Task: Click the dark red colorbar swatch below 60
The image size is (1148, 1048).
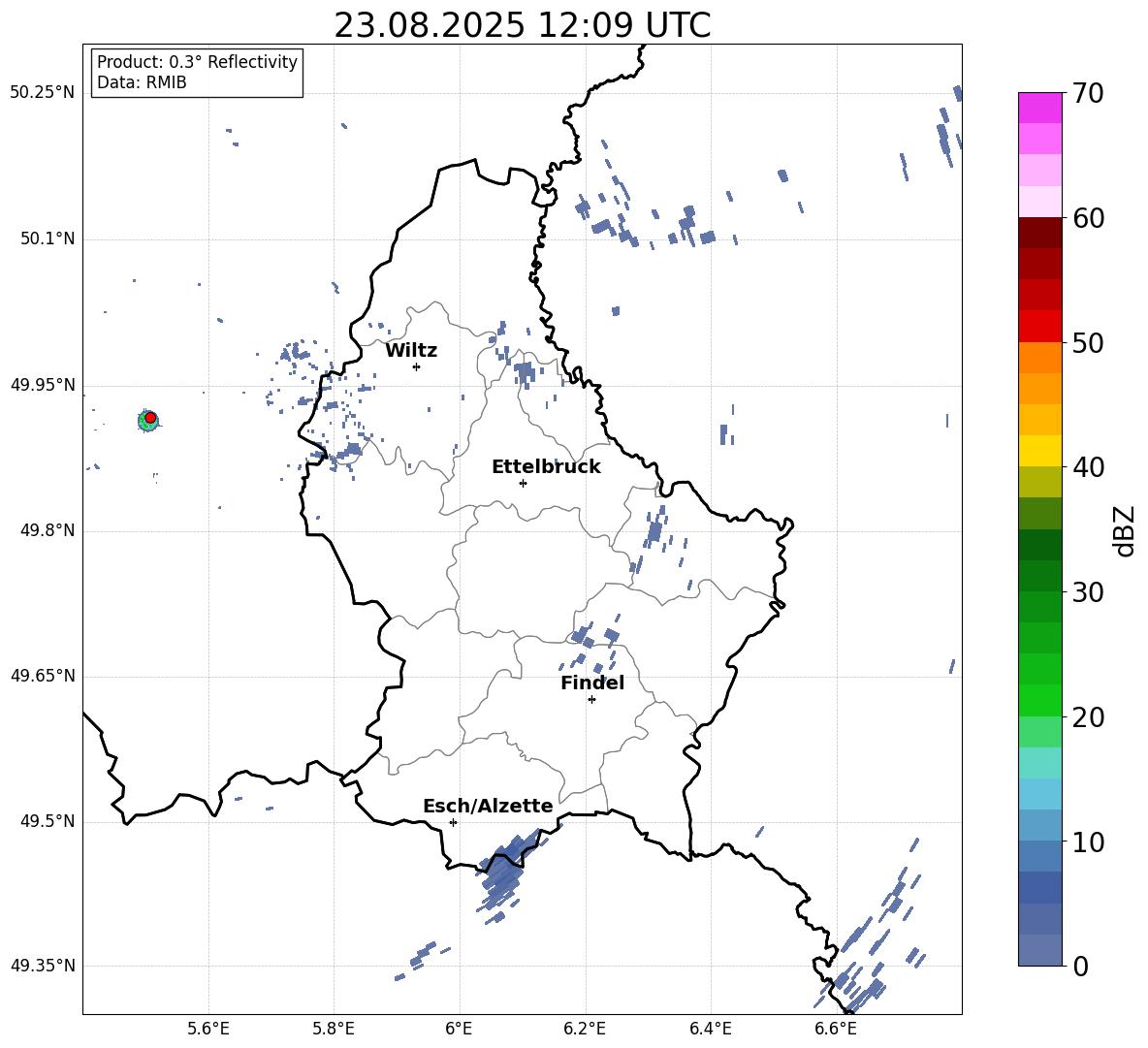Action: click(x=1039, y=233)
